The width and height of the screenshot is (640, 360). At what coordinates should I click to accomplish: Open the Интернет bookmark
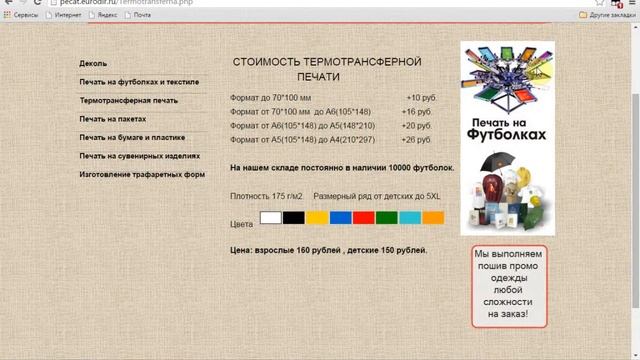tap(64, 15)
